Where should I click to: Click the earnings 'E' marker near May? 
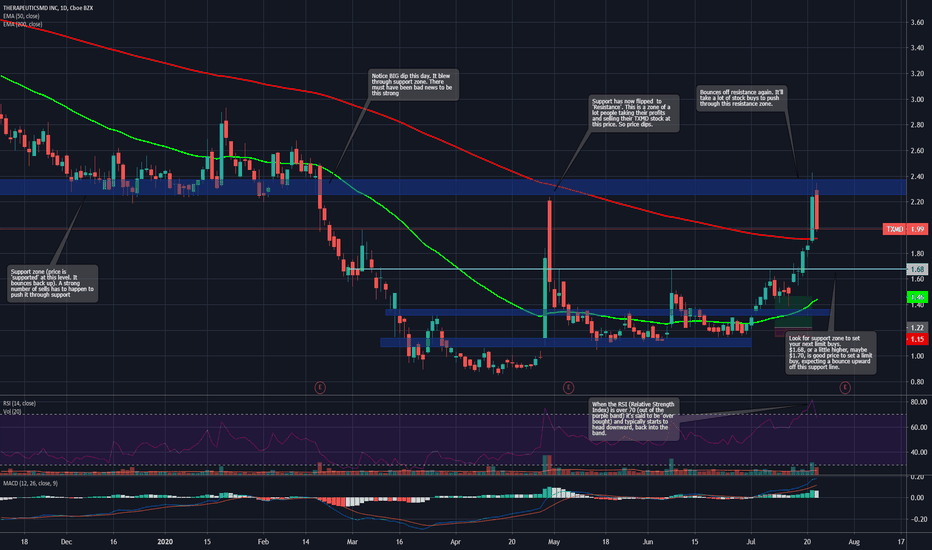(x=568, y=388)
